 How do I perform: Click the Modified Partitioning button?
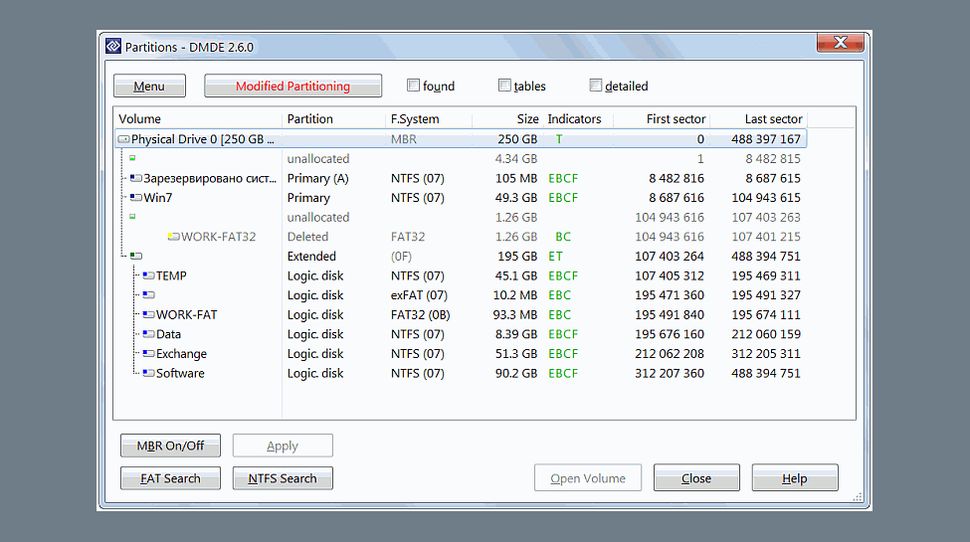pyautogui.click(x=293, y=86)
